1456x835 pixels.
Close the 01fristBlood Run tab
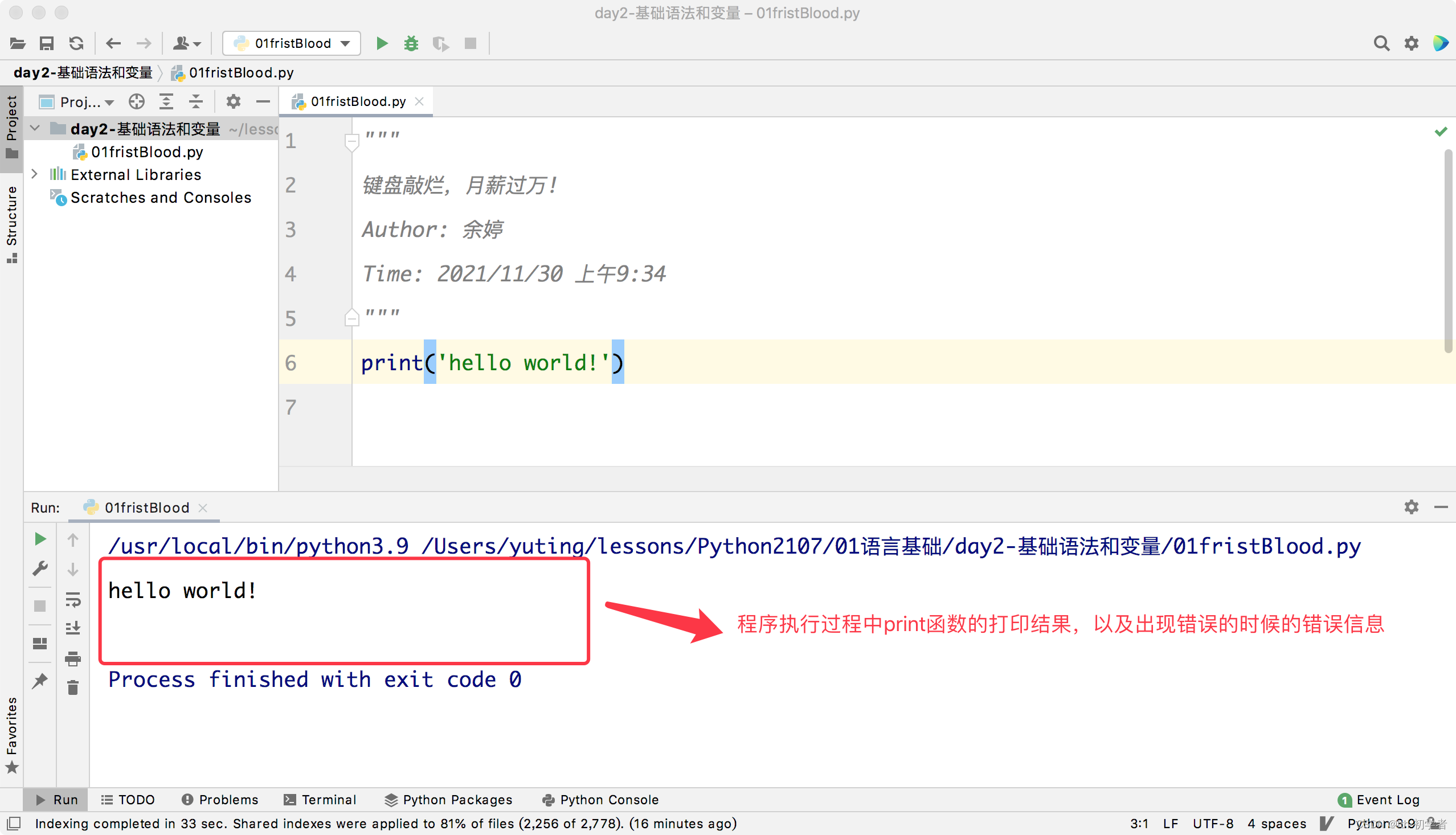203,508
